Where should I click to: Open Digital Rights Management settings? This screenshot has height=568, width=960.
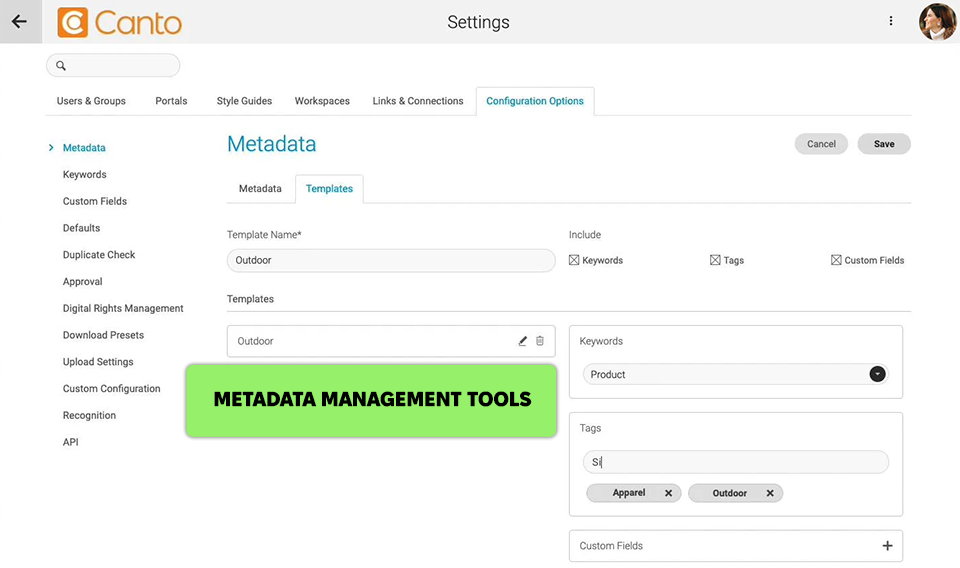[123, 308]
